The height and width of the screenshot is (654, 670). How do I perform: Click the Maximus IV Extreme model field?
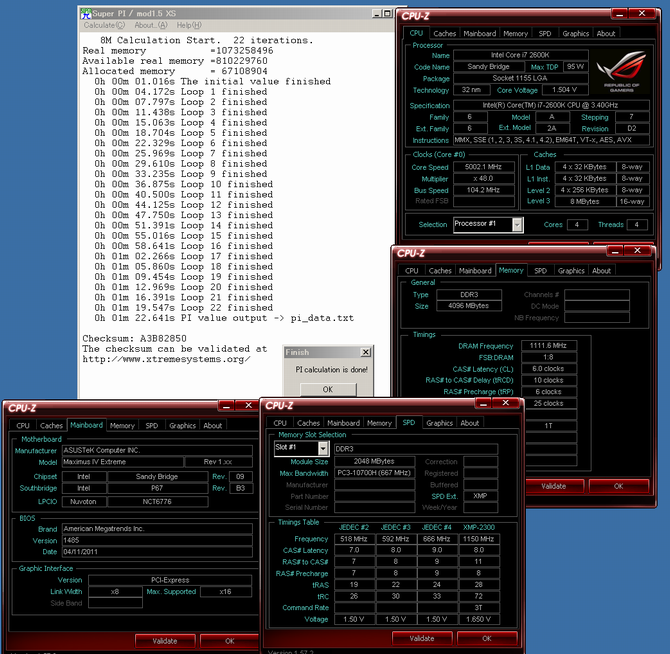tap(123, 462)
